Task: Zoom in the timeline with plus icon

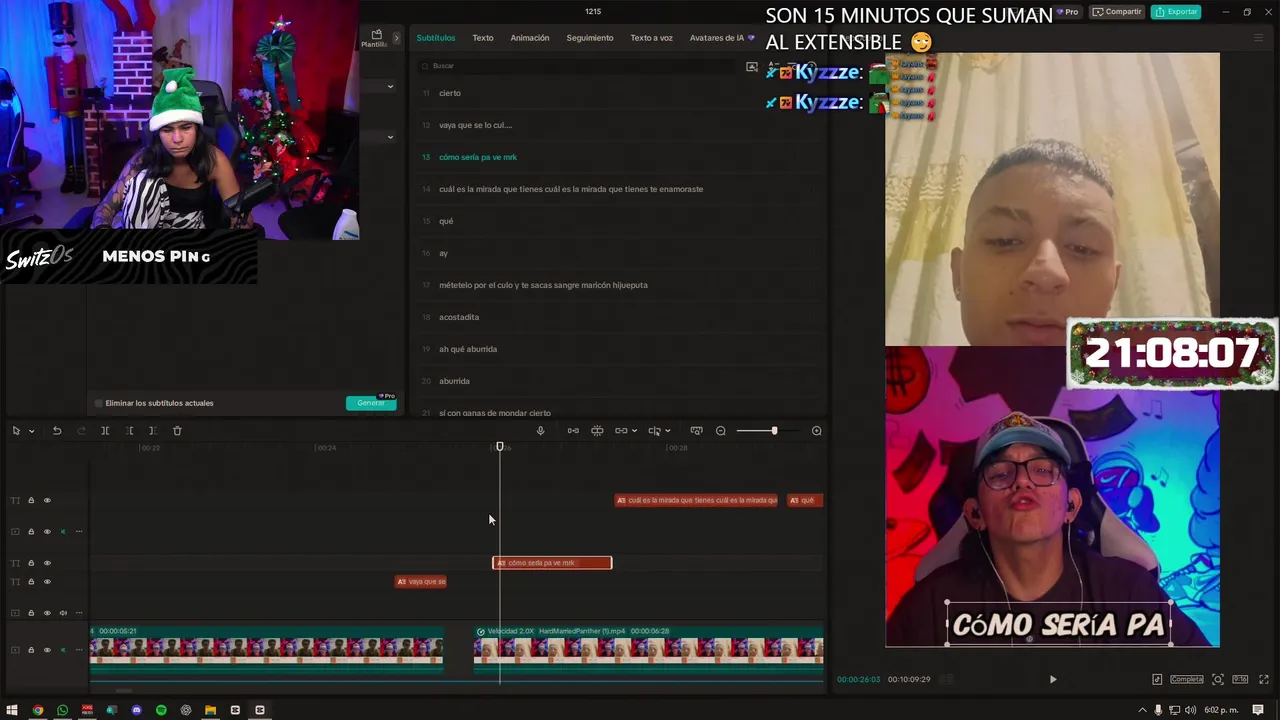Action: (x=816, y=431)
